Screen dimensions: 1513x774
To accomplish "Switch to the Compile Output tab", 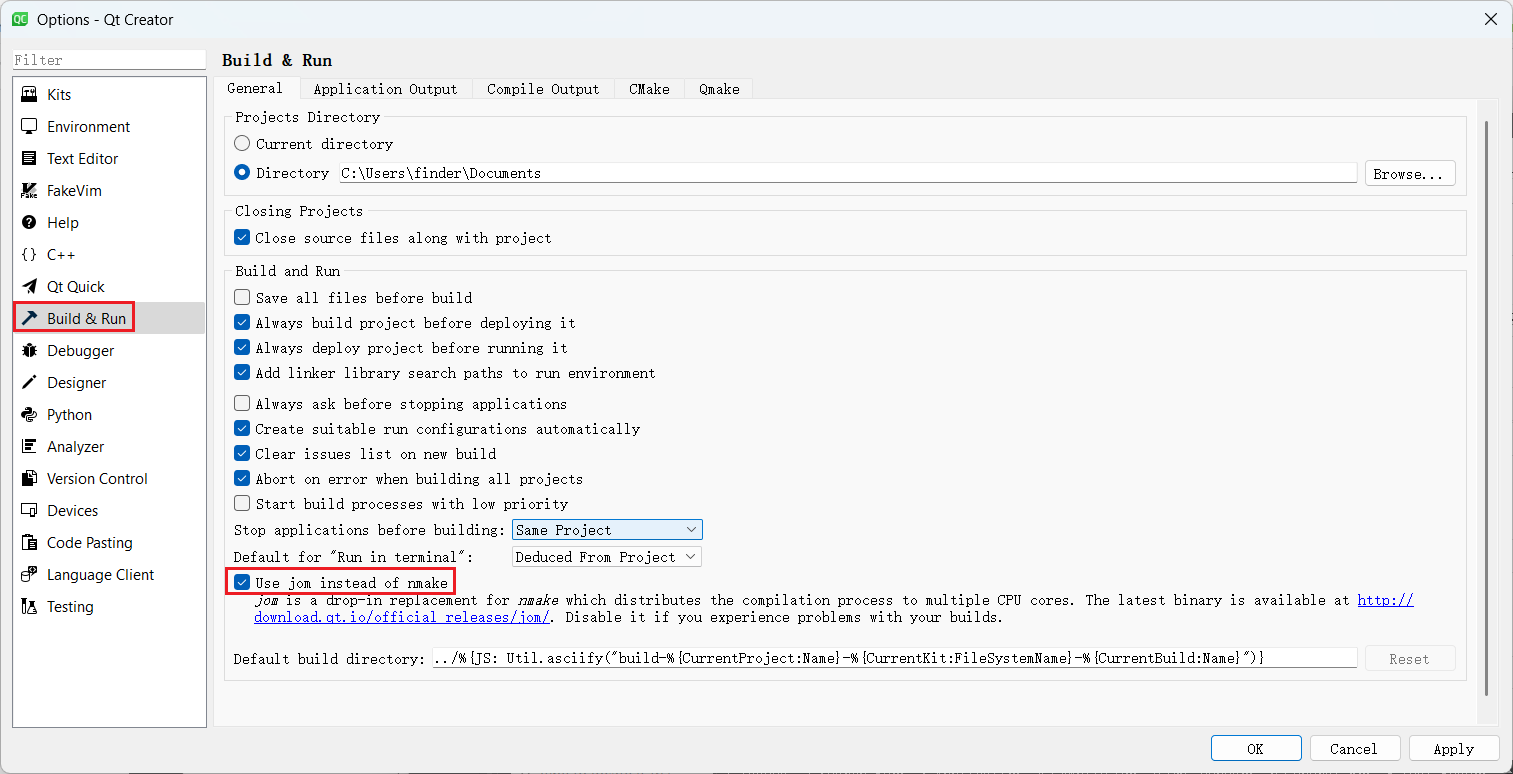I will [x=542, y=88].
